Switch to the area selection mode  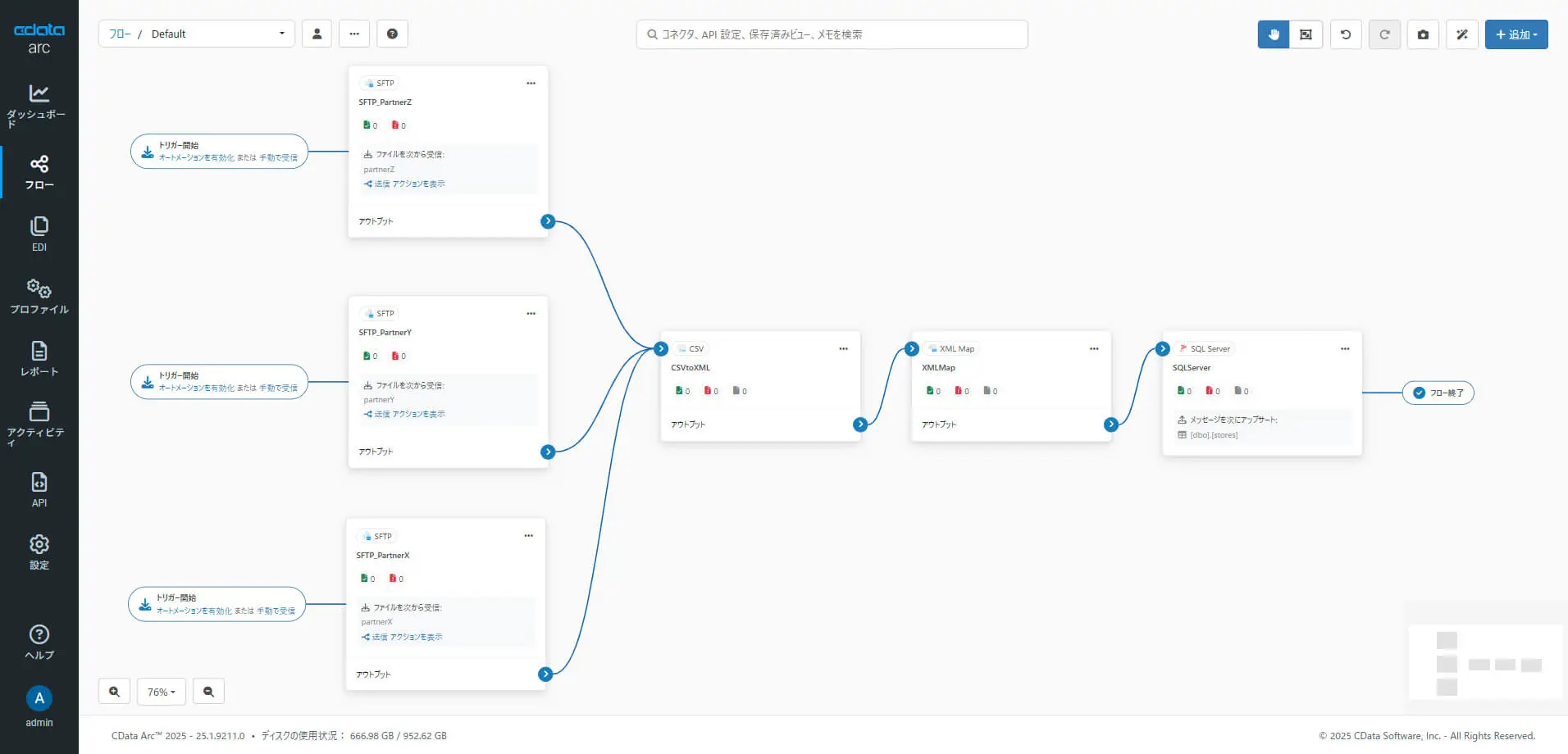[1306, 34]
